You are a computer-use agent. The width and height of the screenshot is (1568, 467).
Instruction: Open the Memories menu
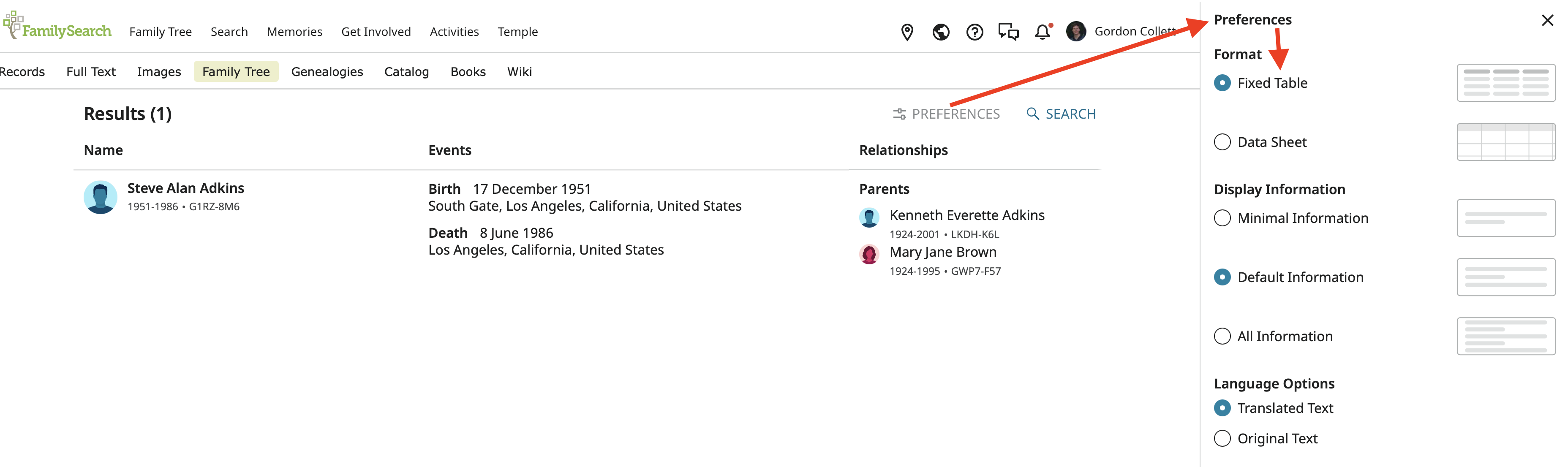pos(294,32)
